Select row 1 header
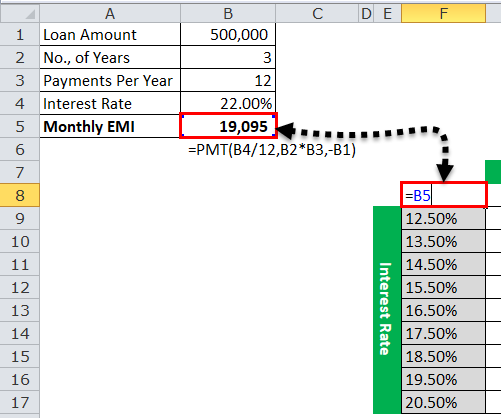501x418 pixels. [x=20, y=34]
